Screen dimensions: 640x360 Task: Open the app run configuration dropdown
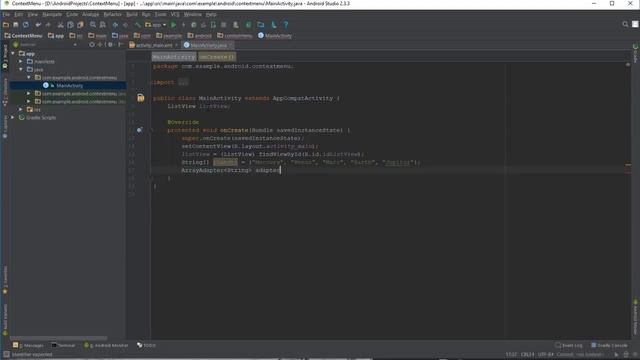pyautogui.click(x=156, y=25)
